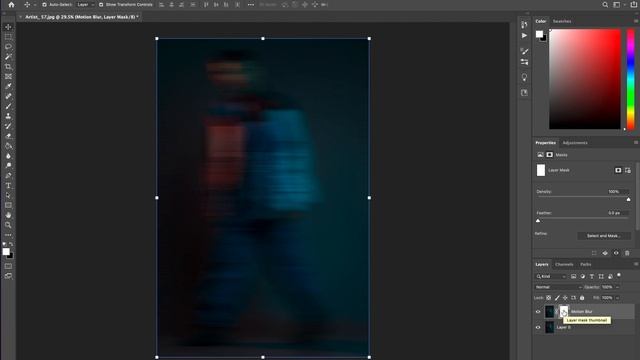Select the Move tool in toolbox
This screenshot has width=640, height=360.
pyautogui.click(x=8, y=27)
